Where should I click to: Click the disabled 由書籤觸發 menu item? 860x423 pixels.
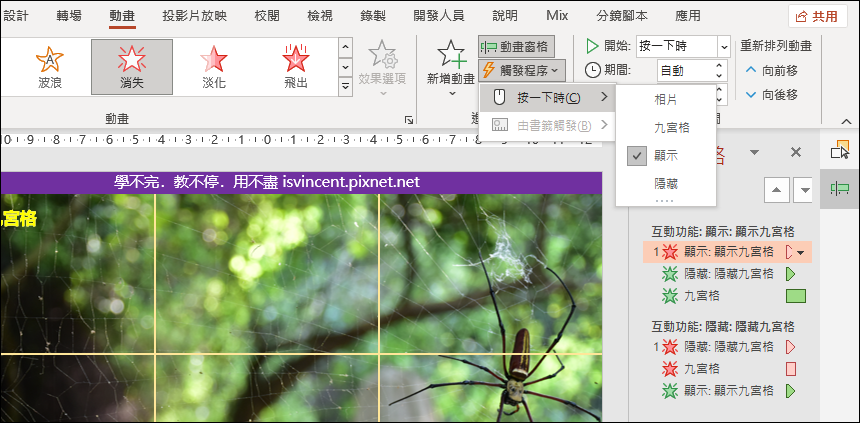coord(547,125)
